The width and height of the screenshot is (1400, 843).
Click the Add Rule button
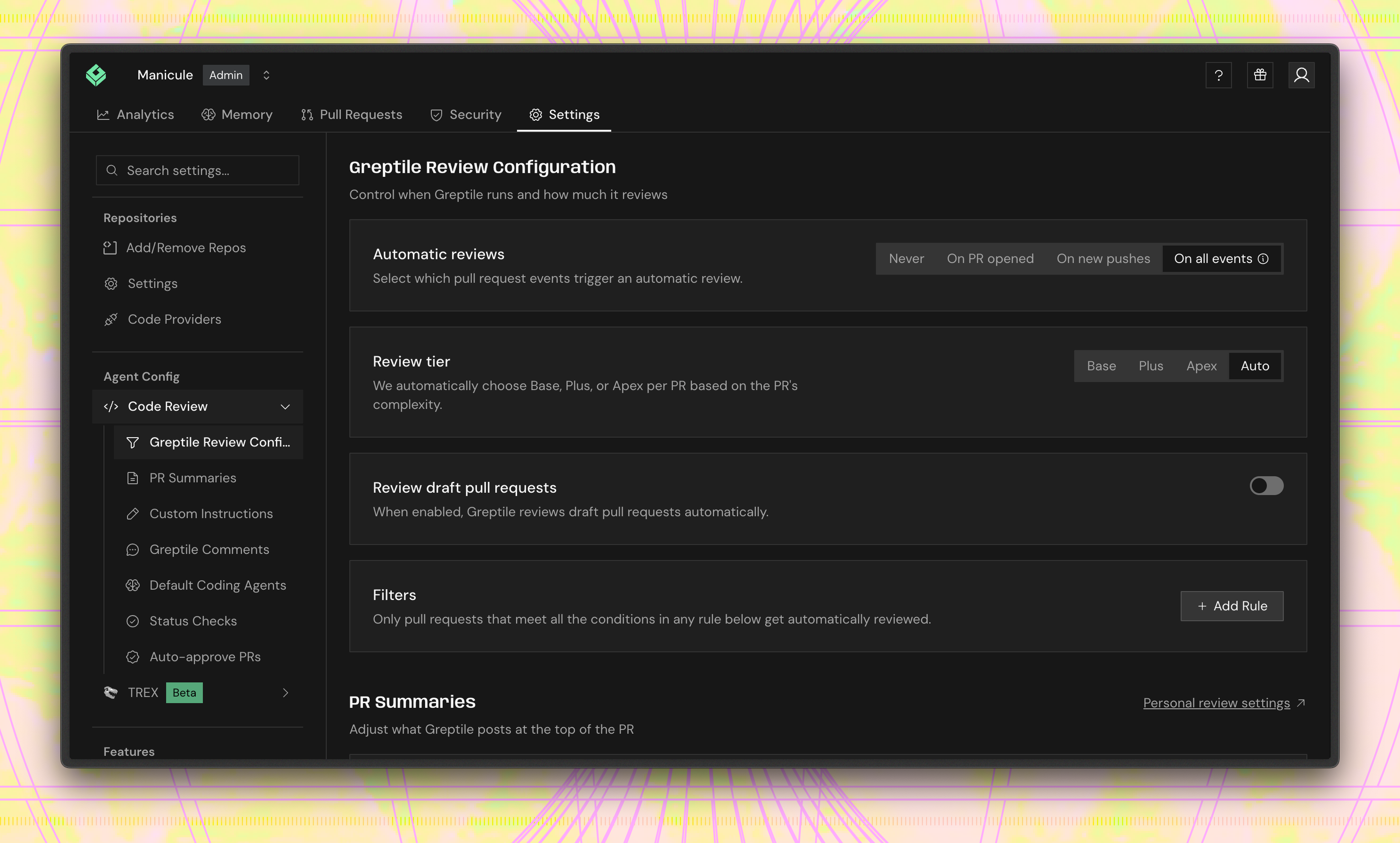(1232, 606)
